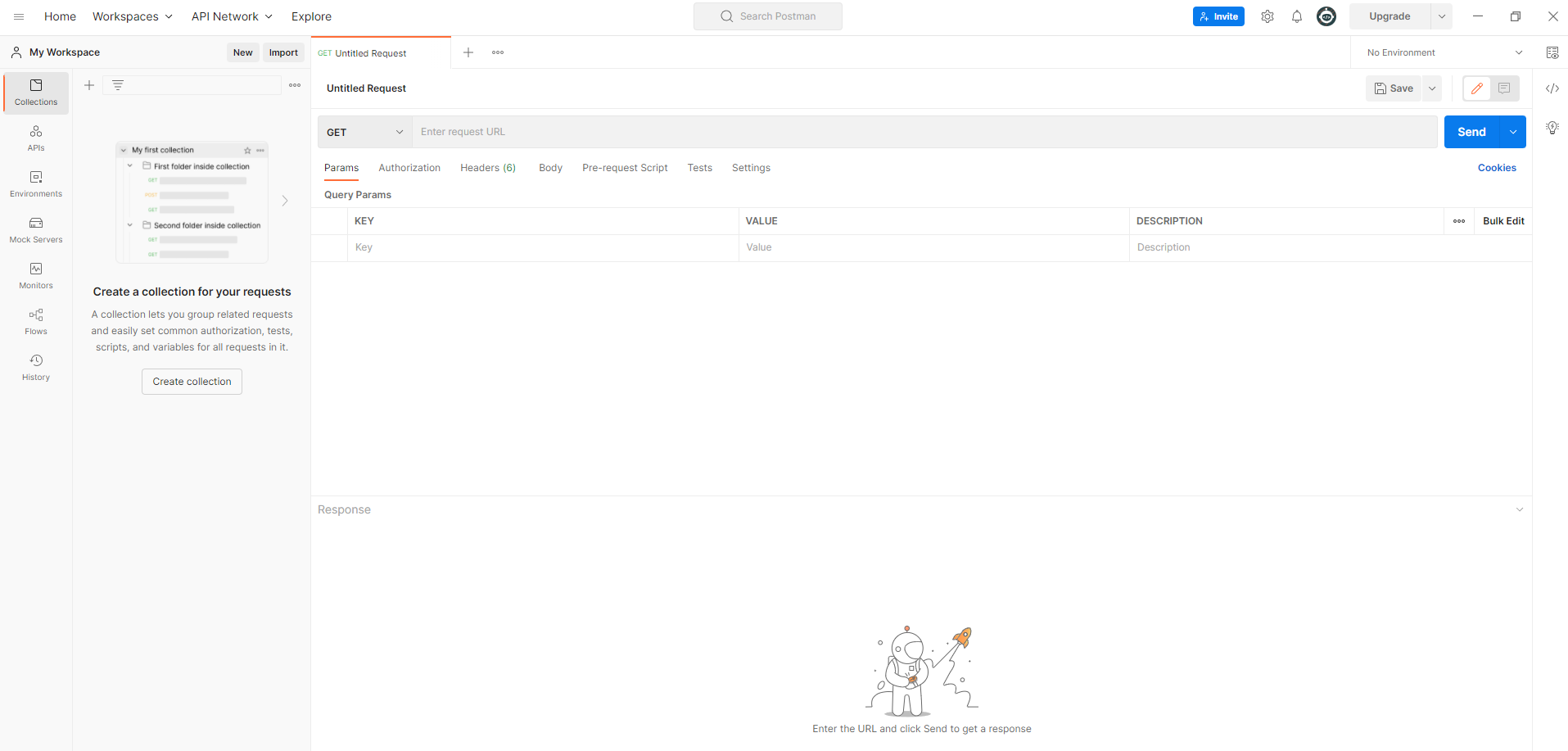Click the My Workspace label
1568x751 pixels.
pyautogui.click(x=65, y=52)
